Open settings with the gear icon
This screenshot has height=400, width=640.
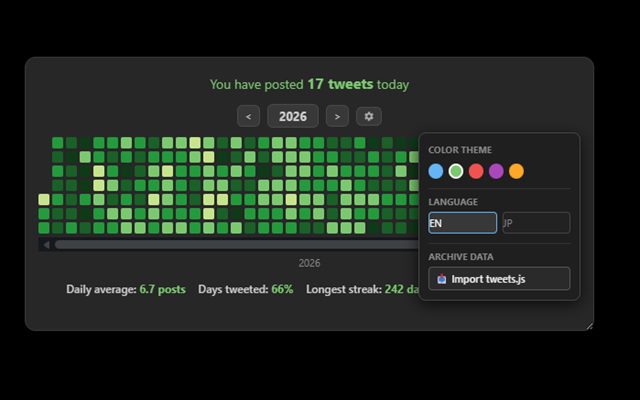tap(369, 116)
